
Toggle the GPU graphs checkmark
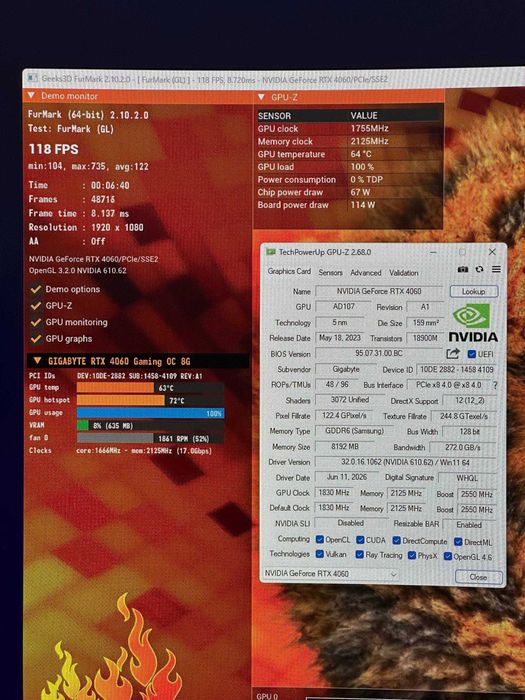(36, 339)
